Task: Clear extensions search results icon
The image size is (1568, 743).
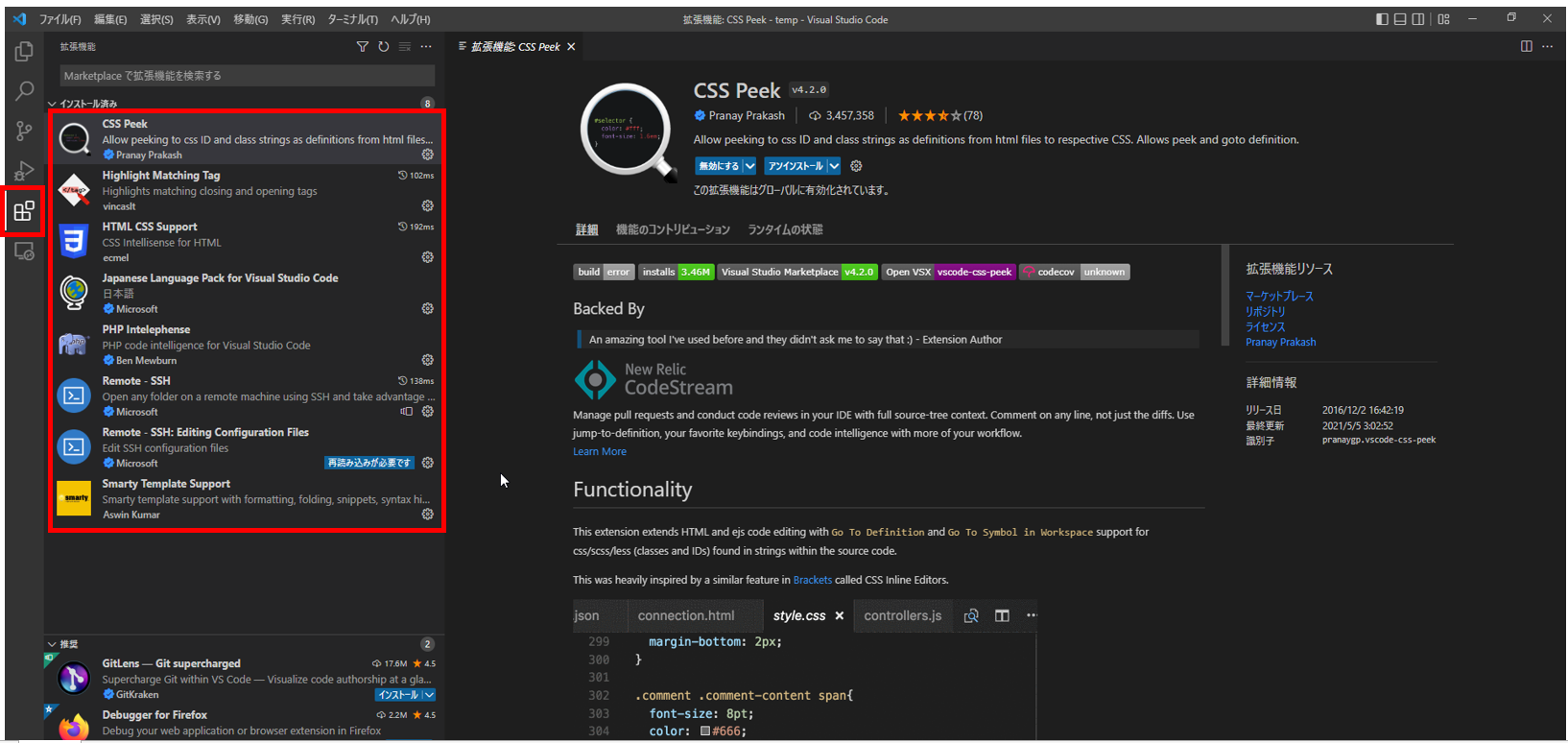Action: [x=405, y=47]
